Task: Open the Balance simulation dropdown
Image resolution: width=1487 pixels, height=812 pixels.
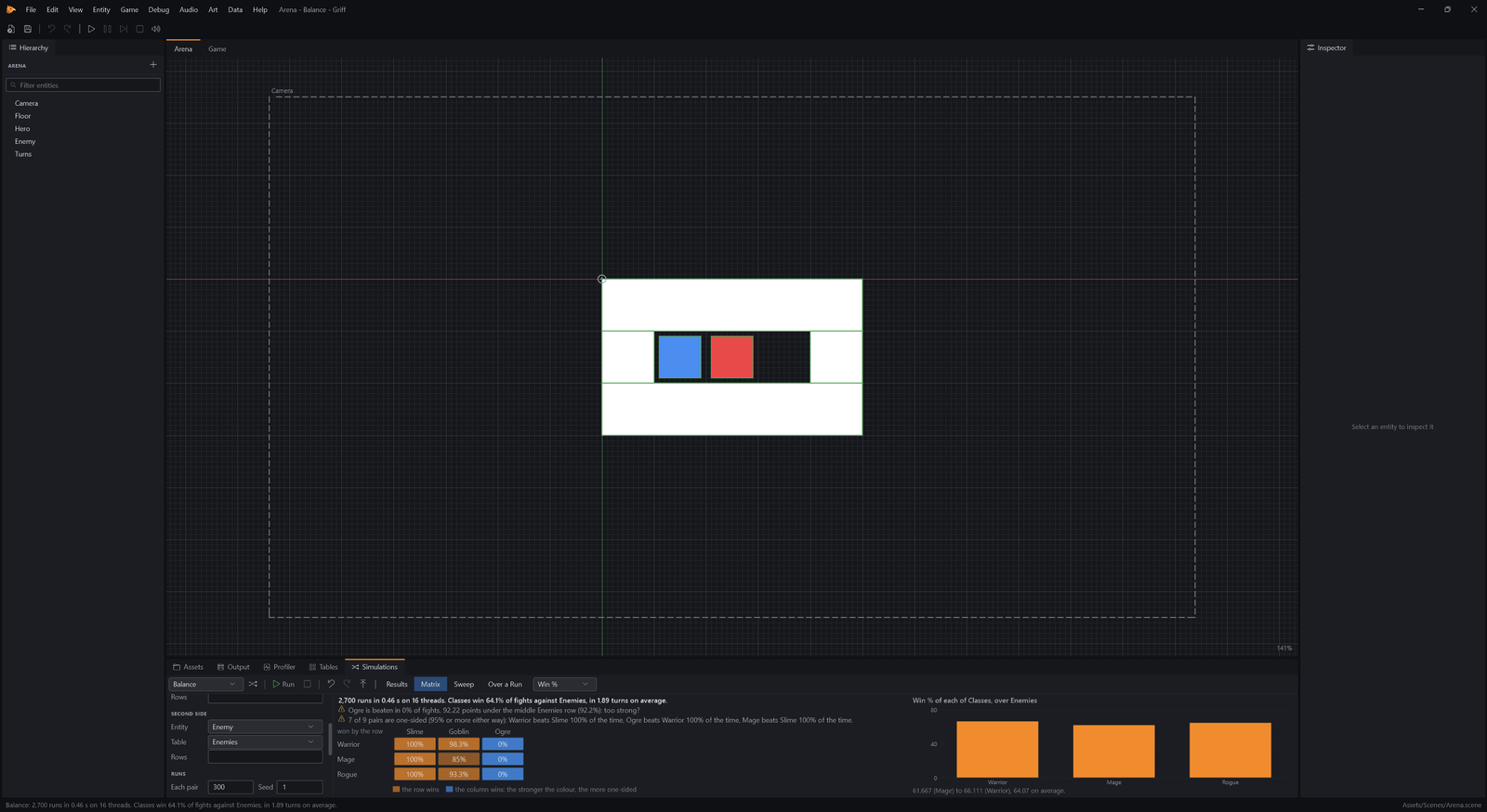Action: [x=205, y=684]
